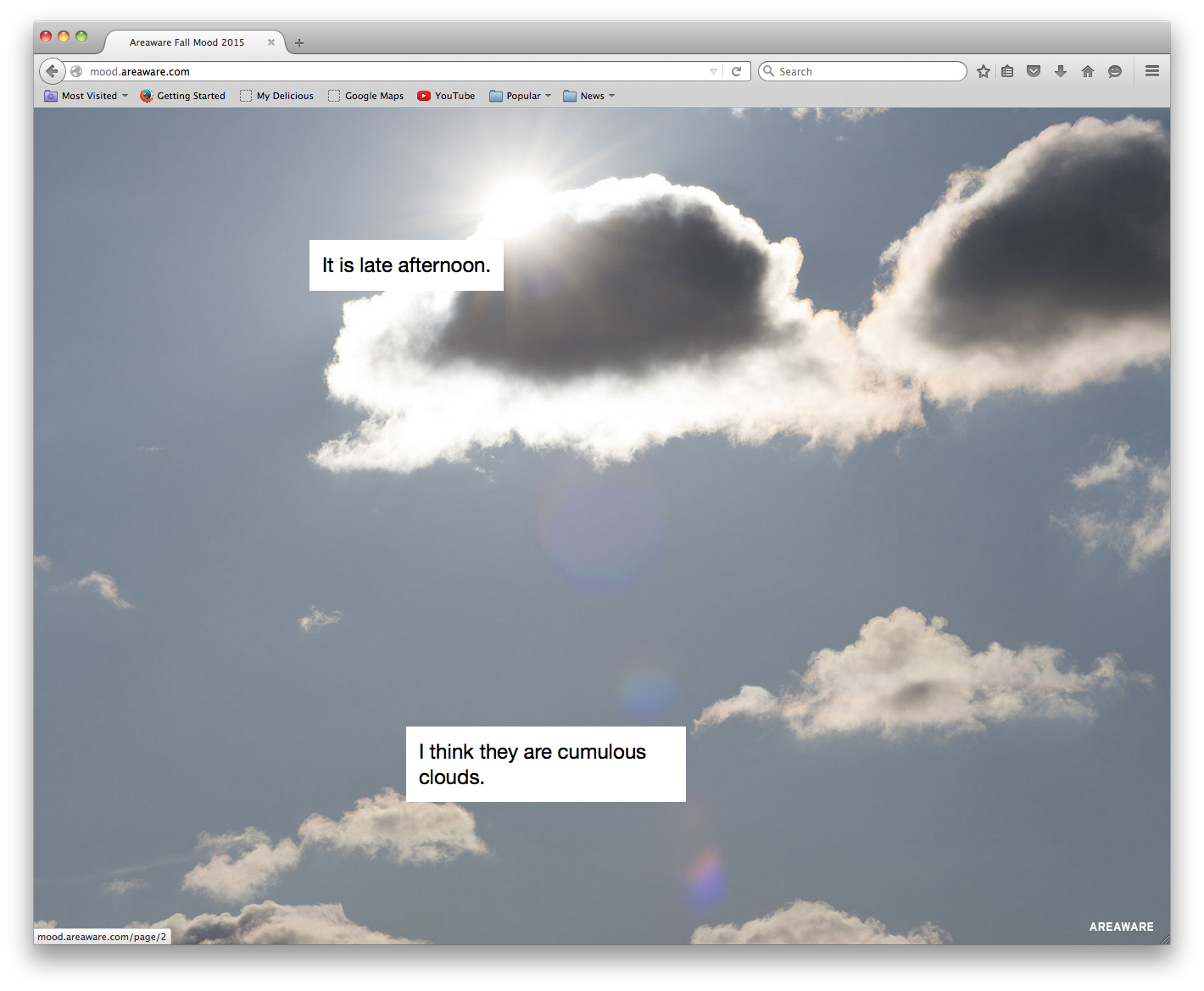Save page to Pocket icon
This screenshot has width=1204, height=991.
[1034, 71]
